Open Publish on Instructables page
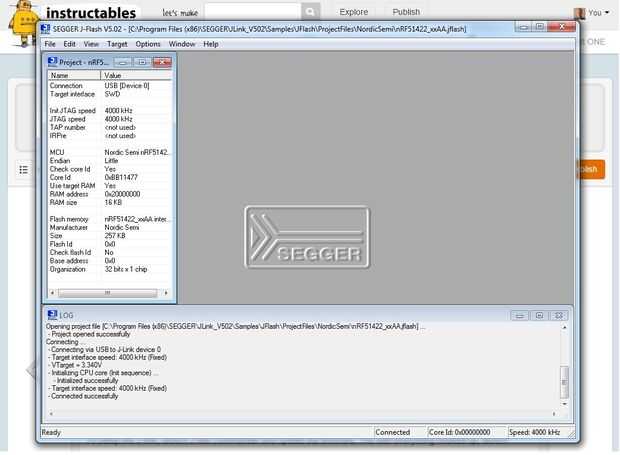This screenshot has width=620, height=455. click(x=406, y=12)
